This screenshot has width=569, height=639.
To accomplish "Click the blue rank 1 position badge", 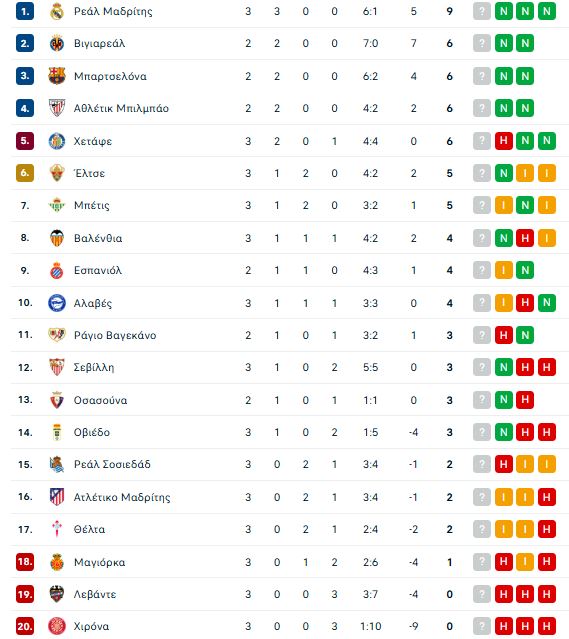I will 25,11.
